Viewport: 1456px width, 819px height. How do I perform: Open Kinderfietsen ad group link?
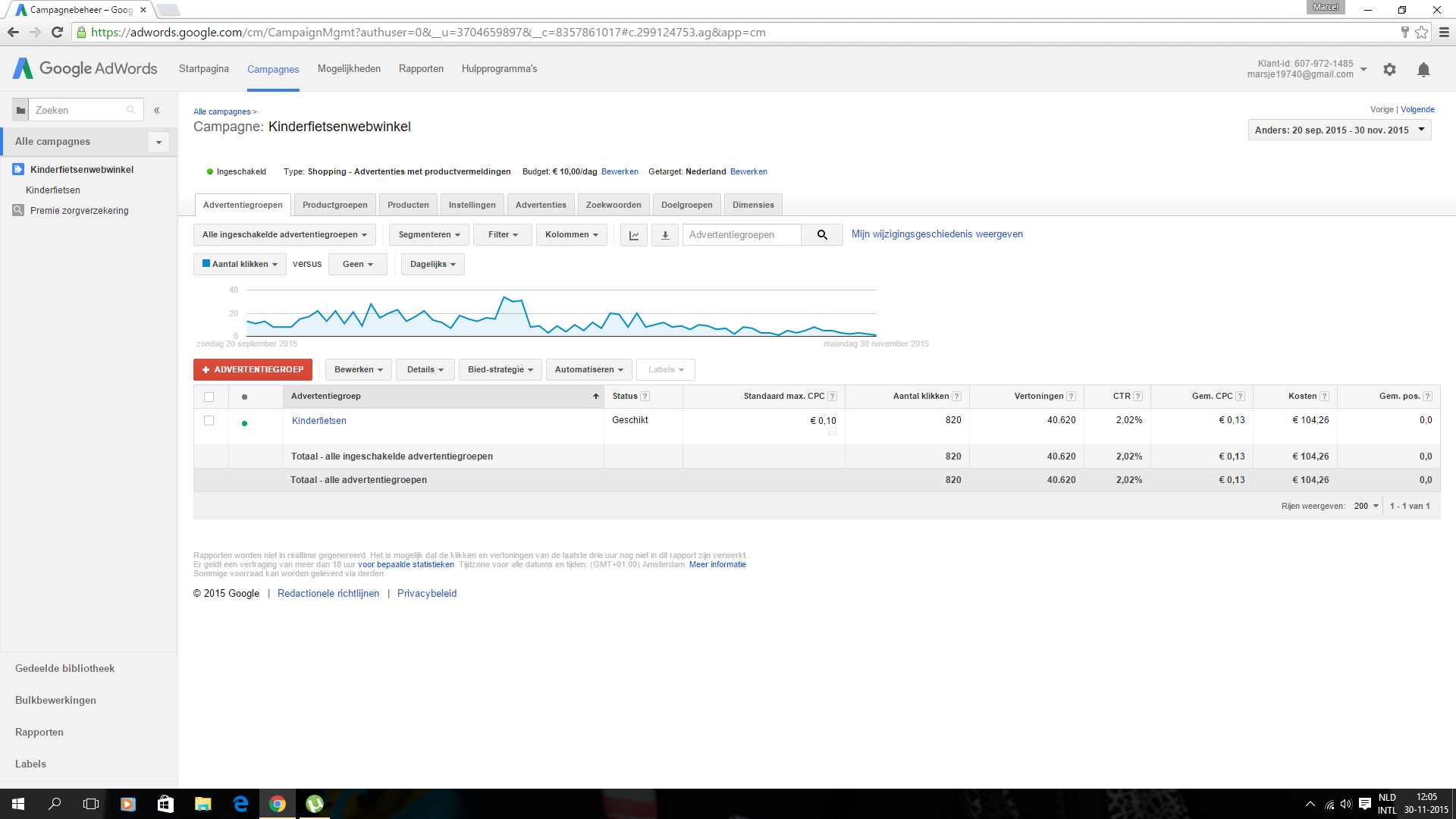pos(319,420)
